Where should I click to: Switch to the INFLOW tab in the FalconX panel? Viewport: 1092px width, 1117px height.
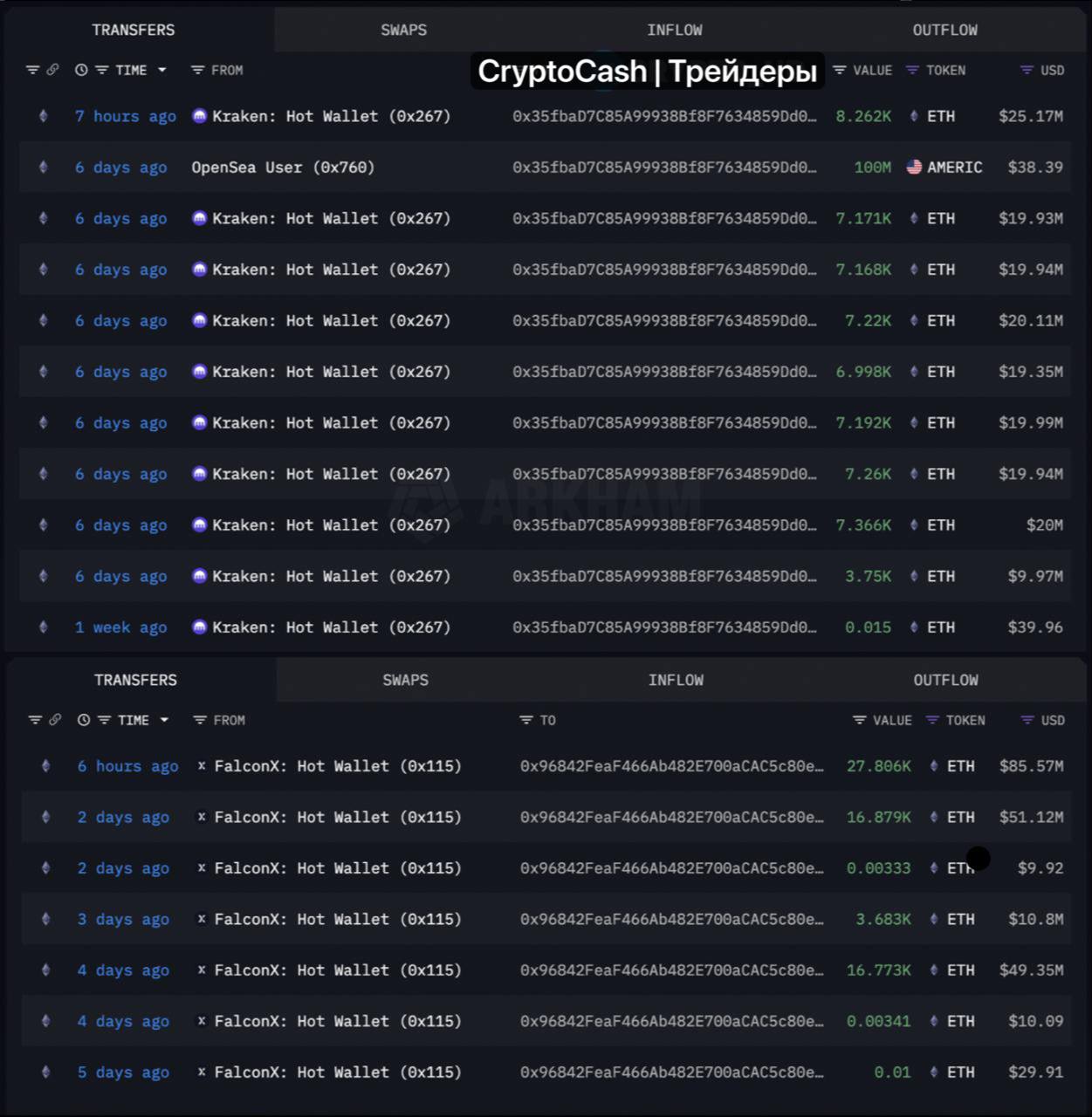click(x=676, y=680)
